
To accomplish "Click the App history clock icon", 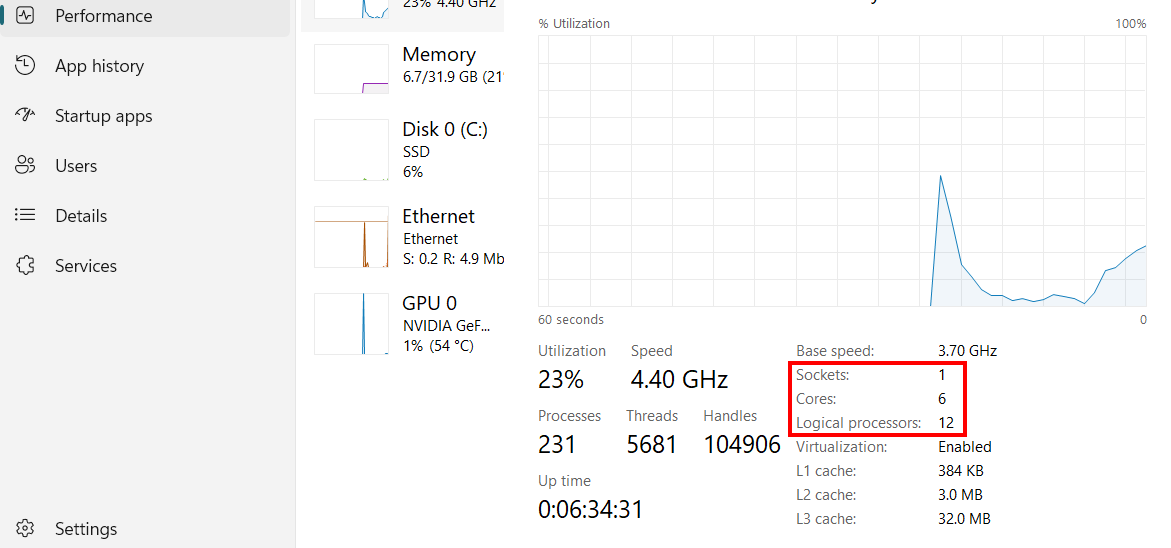I will pos(26,66).
